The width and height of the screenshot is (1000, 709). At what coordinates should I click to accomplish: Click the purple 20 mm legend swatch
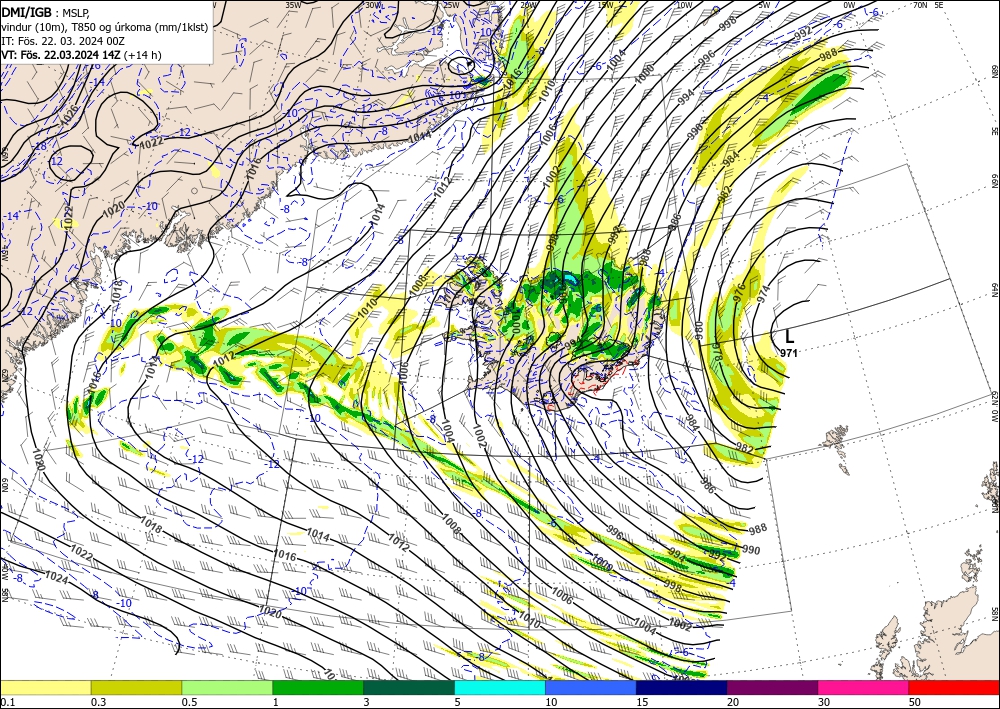(772, 687)
